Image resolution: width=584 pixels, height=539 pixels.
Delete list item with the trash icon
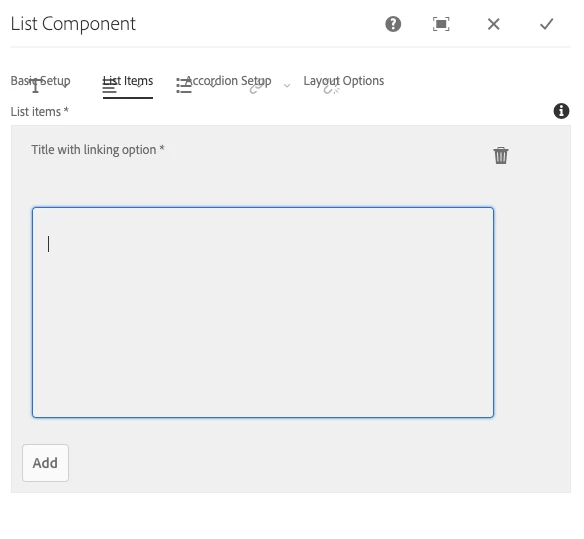501,155
